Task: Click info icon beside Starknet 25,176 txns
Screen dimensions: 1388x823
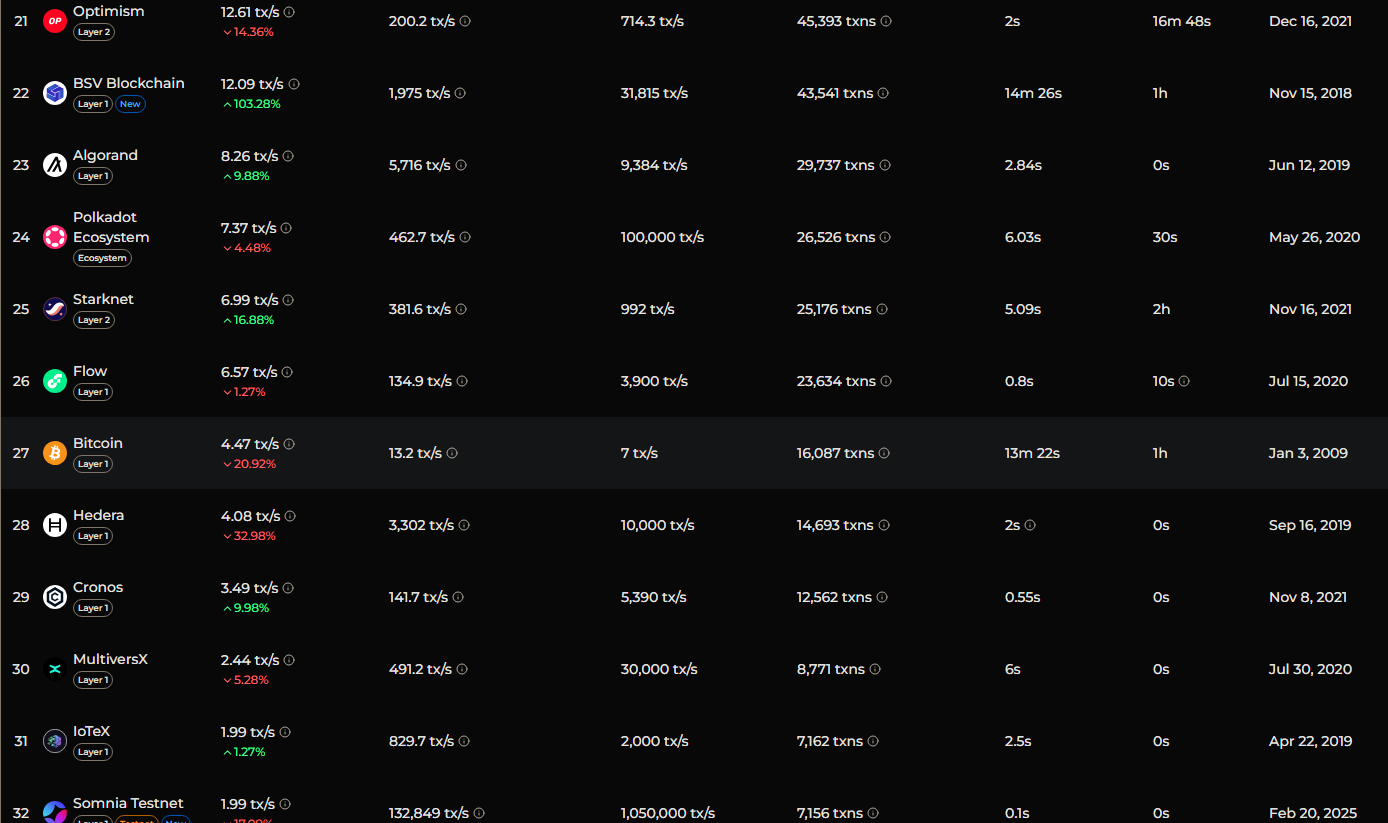Action: click(x=882, y=309)
